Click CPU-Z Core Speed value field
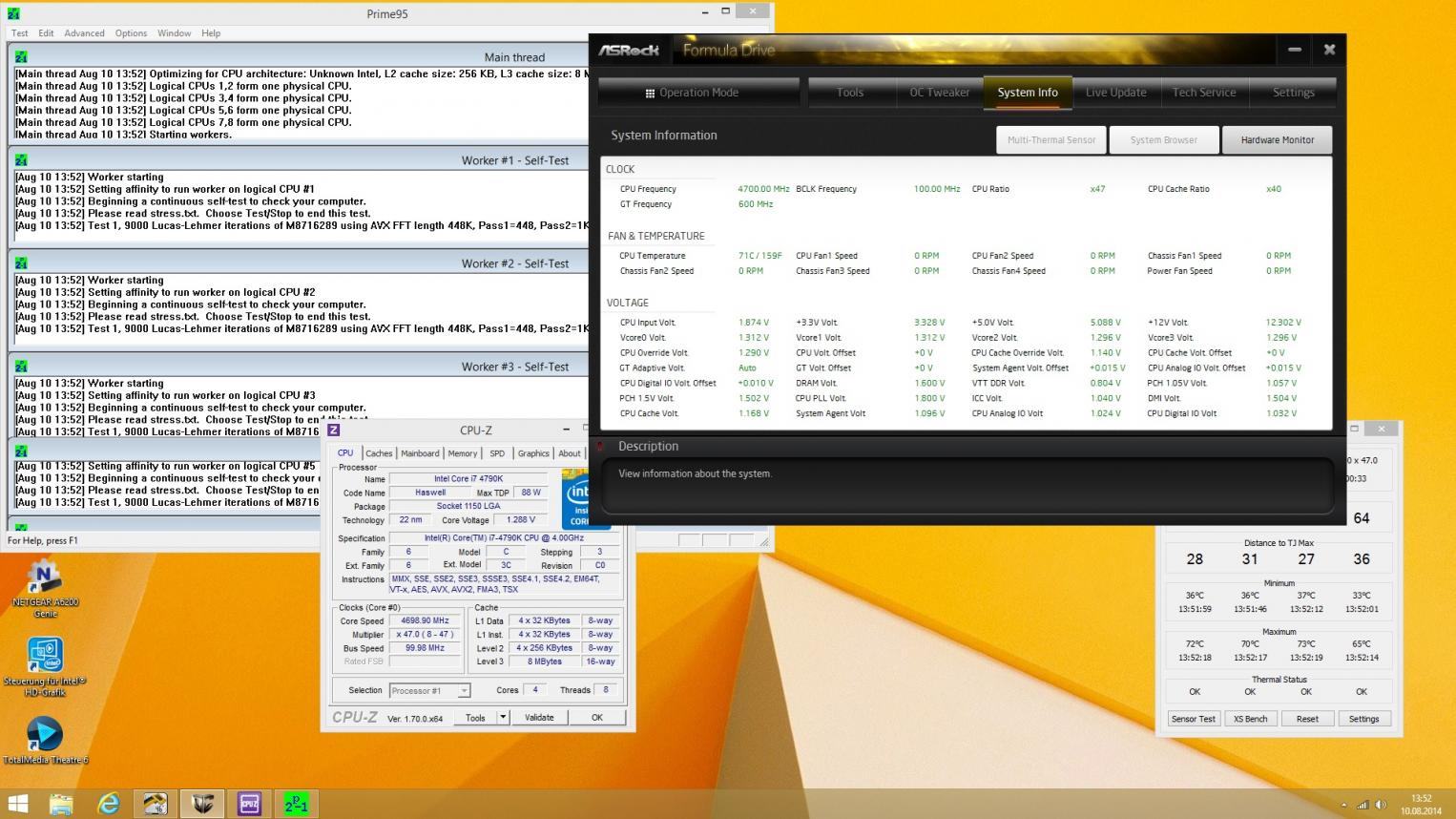The image size is (1456, 819). click(x=425, y=620)
